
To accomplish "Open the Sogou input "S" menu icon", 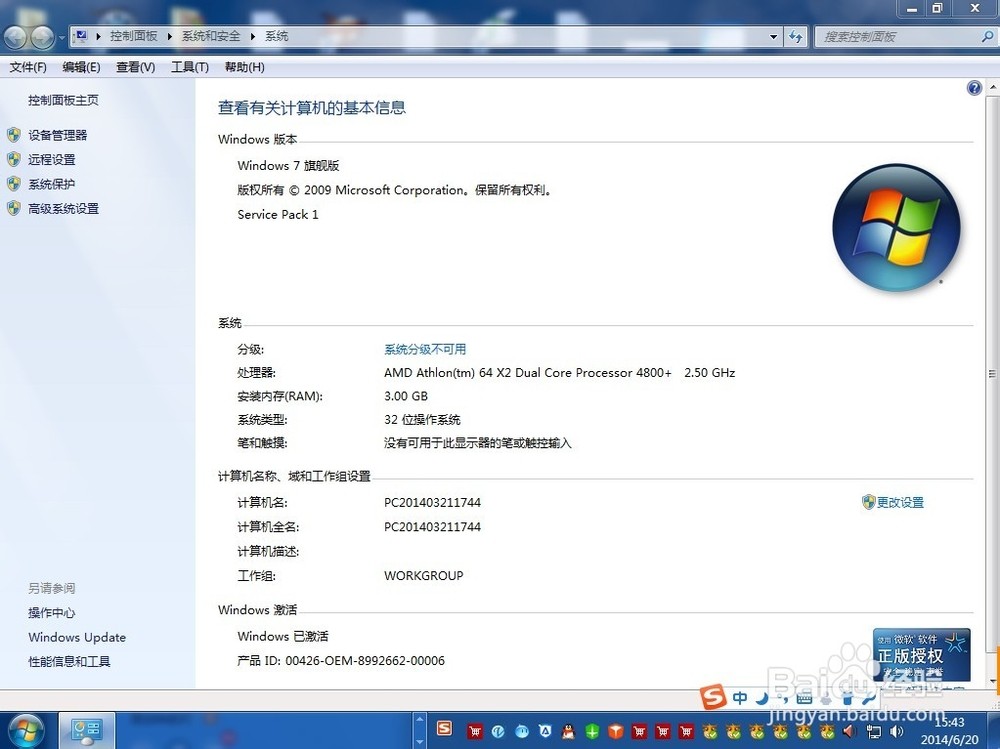I will click(711, 697).
